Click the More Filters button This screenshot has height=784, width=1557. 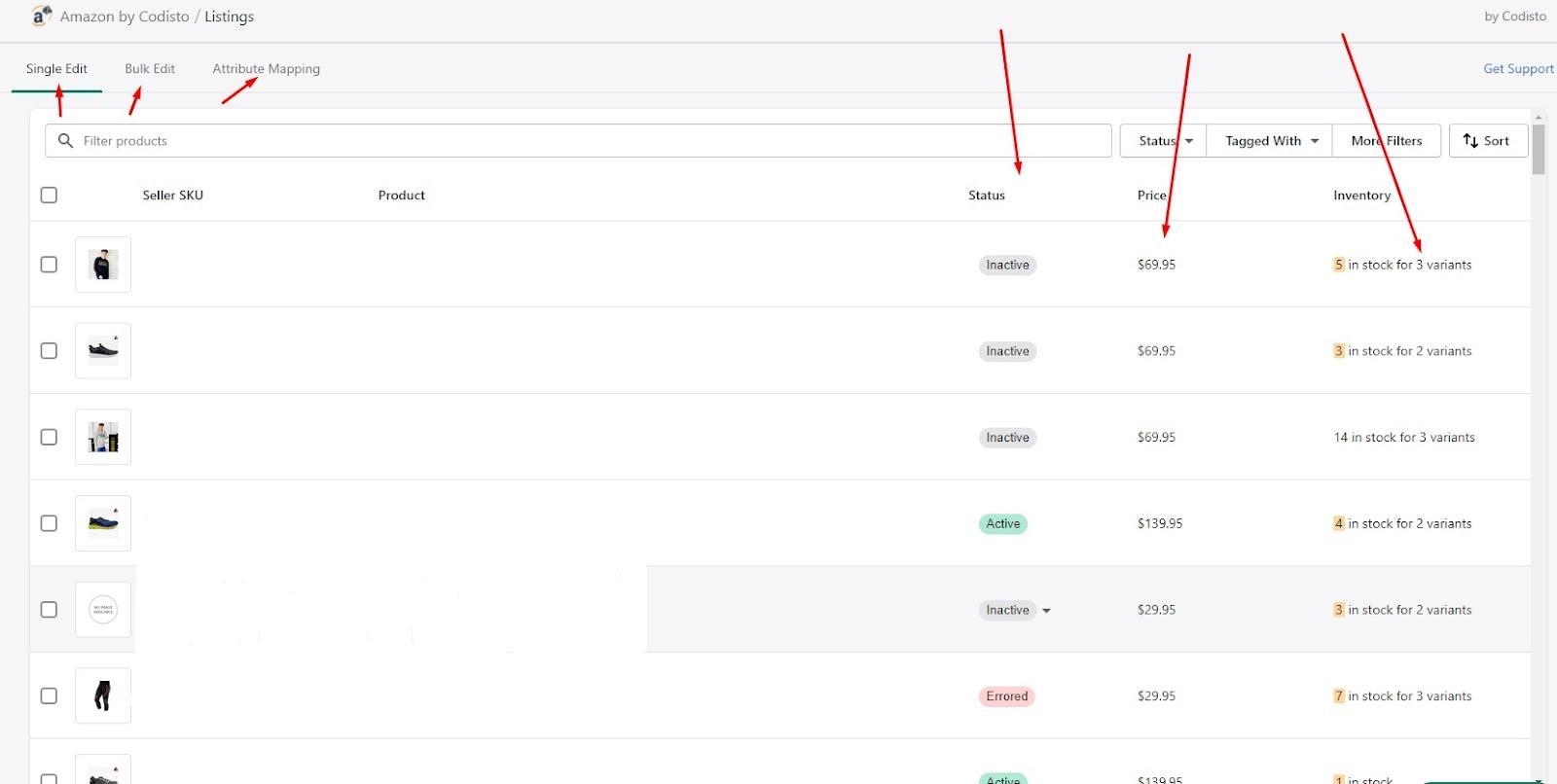pyautogui.click(x=1387, y=141)
